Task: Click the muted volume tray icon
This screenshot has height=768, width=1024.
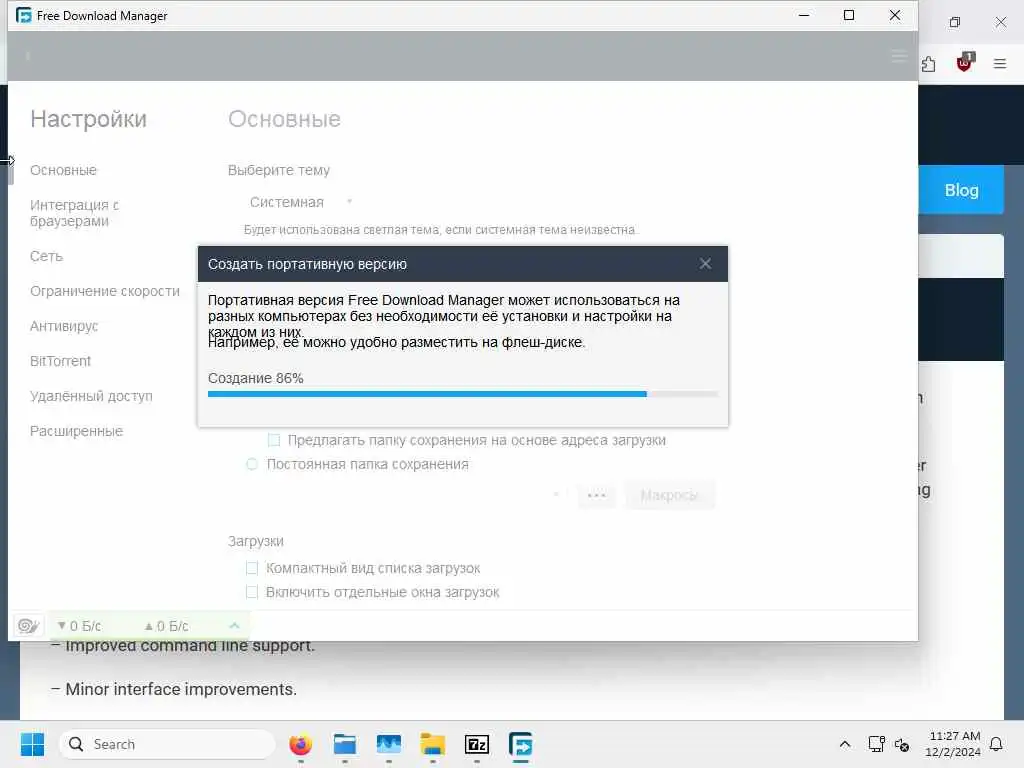Action: [902, 744]
